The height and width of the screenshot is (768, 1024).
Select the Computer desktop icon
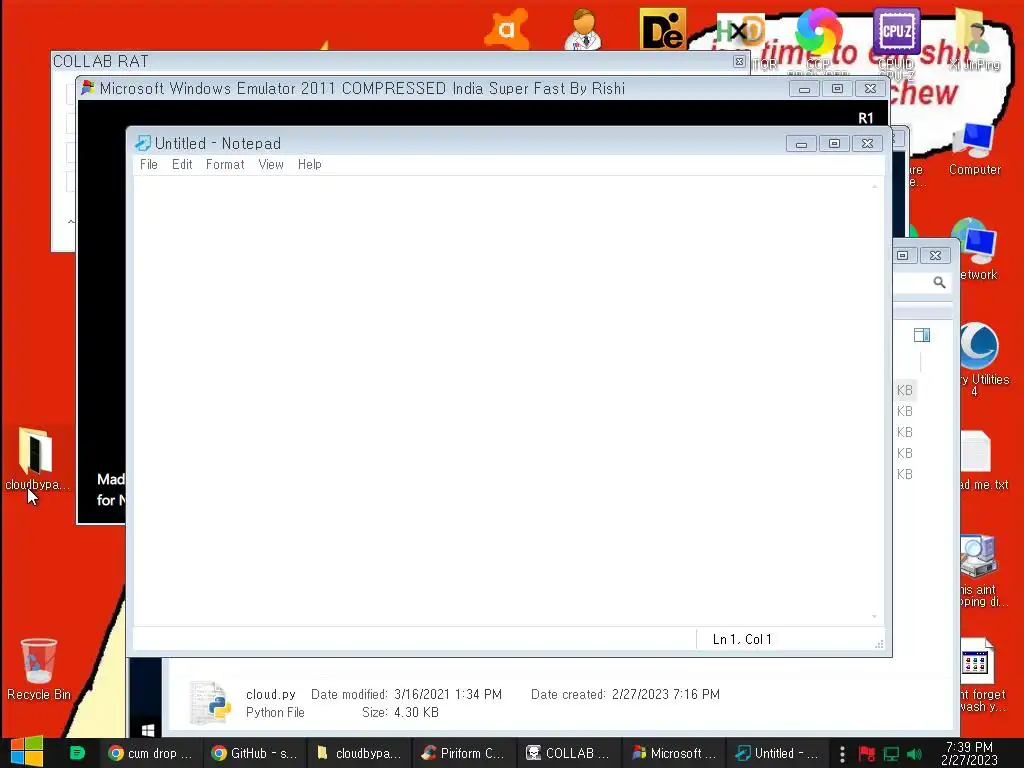click(975, 149)
